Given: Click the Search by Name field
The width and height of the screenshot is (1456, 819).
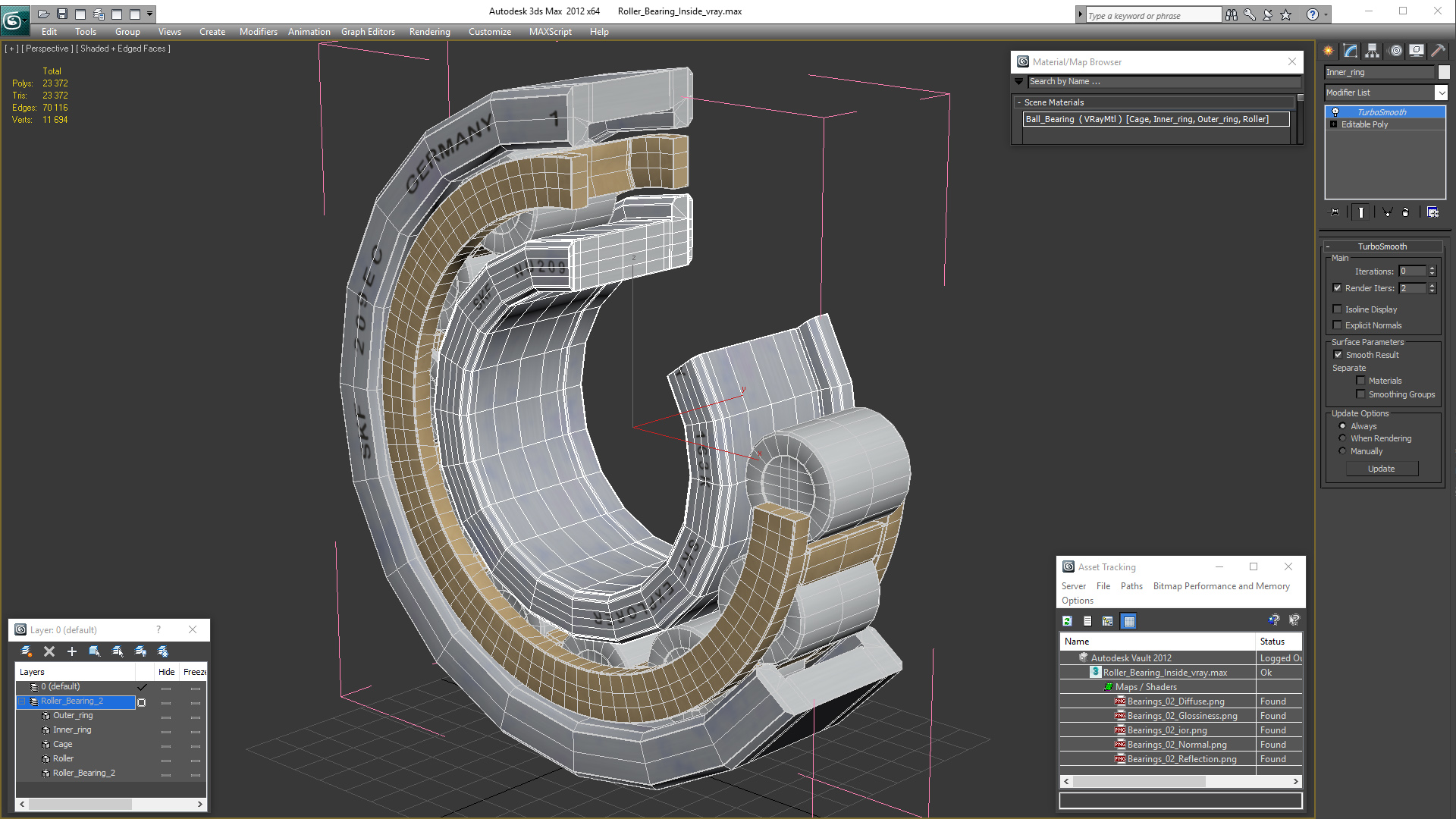Looking at the screenshot, I should tap(1163, 81).
